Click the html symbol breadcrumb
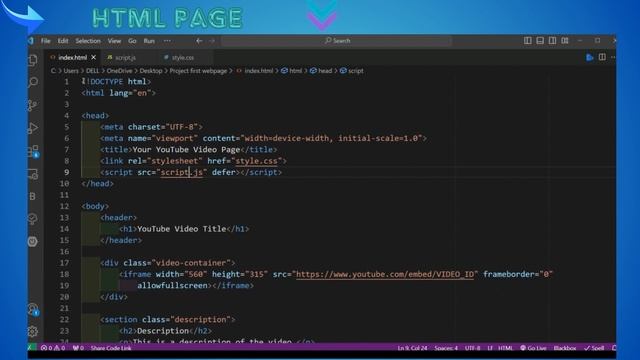640x360 pixels. [291, 71]
